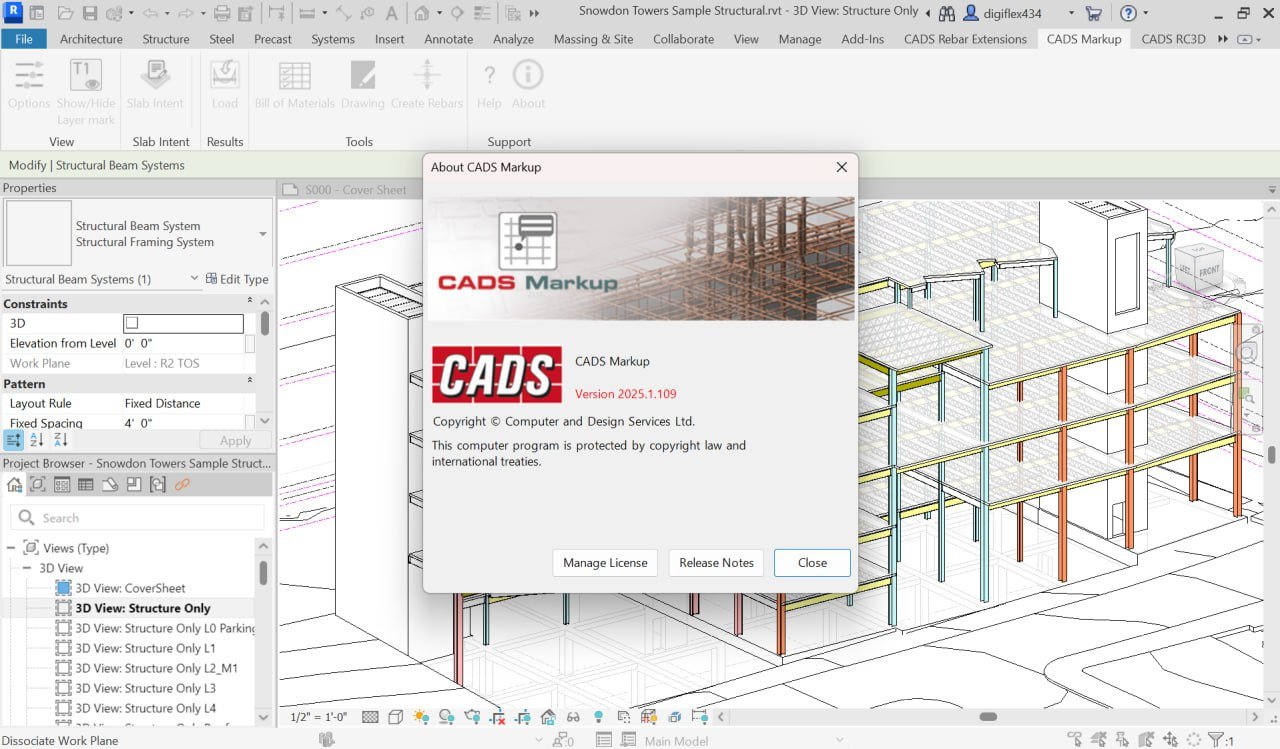Toggle Crop View icon in view control bar
Screen dimensions: 1280x749
(x=497, y=717)
